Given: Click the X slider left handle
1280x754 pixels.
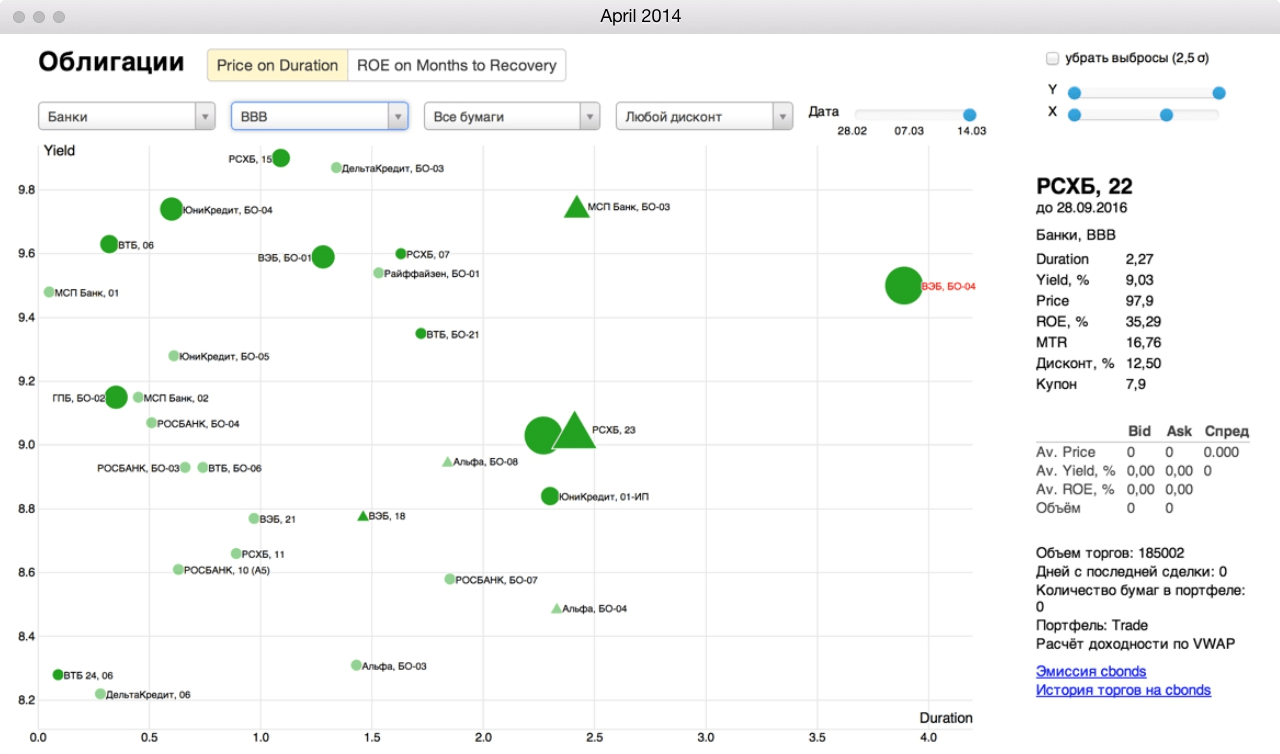Looking at the screenshot, I should click(1074, 115).
